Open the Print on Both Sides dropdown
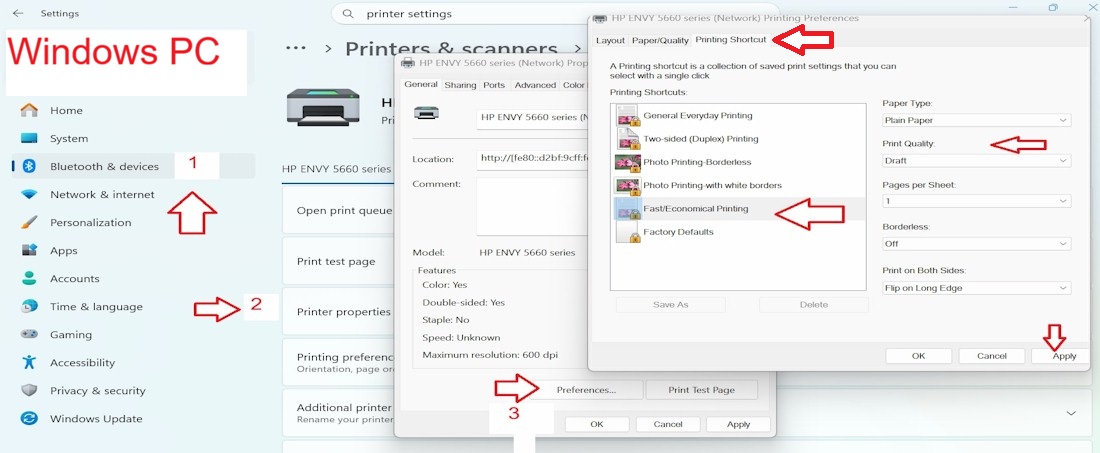Viewport: 1100px width, 453px height. click(976, 288)
